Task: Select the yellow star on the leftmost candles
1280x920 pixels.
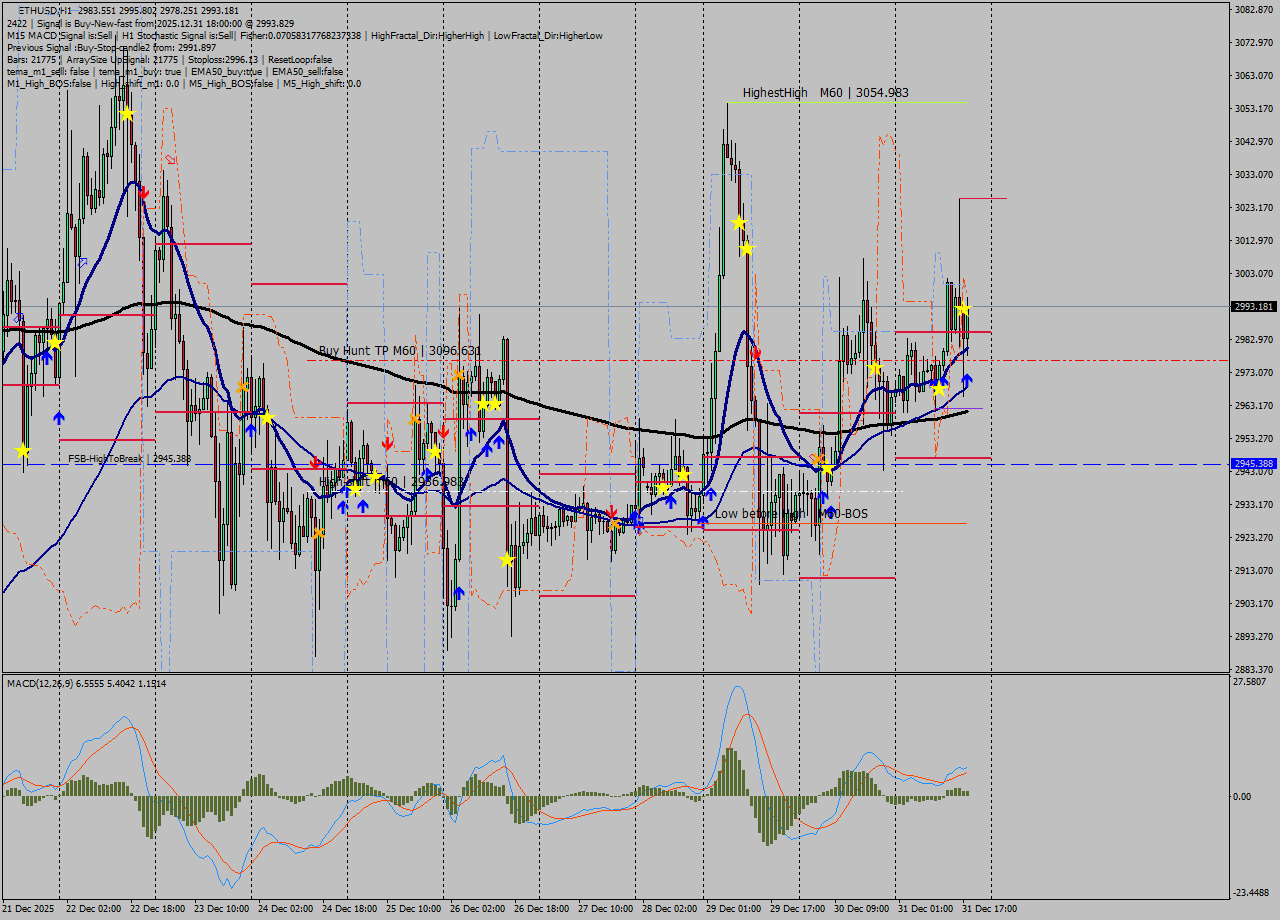Action: (22, 452)
